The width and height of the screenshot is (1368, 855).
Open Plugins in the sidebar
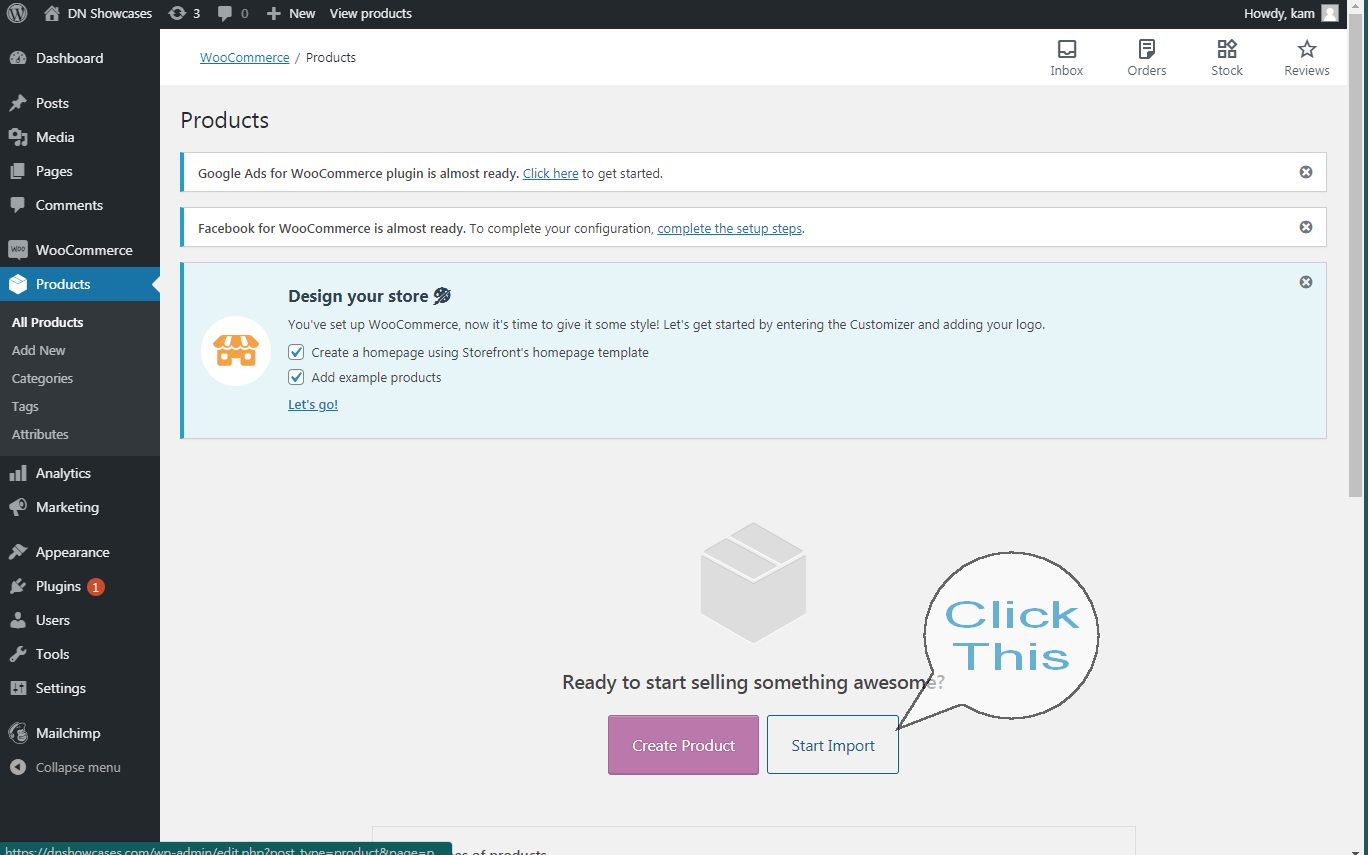[x=80, y=586]
